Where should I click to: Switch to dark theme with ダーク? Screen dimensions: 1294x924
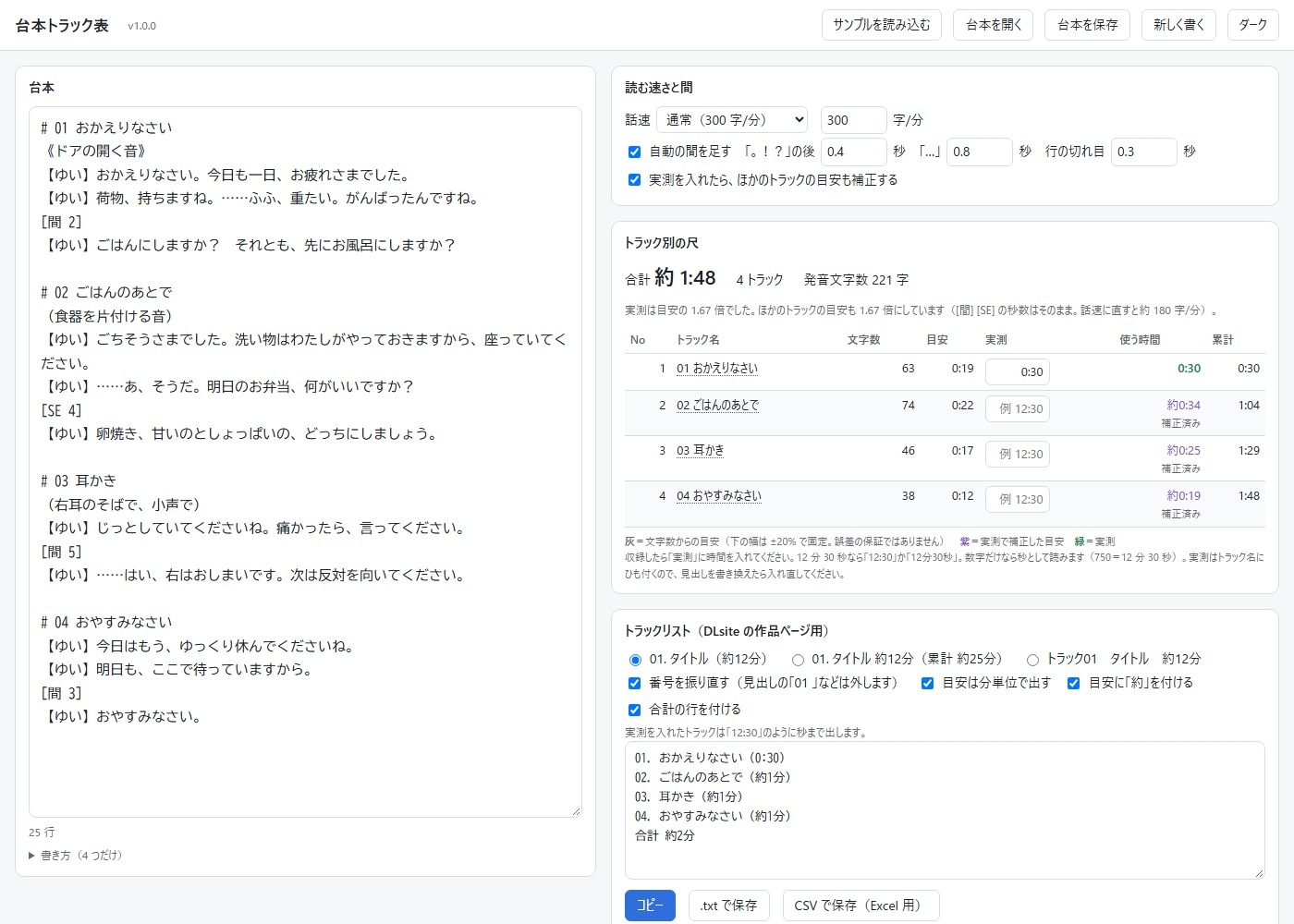click(1252, 25)
